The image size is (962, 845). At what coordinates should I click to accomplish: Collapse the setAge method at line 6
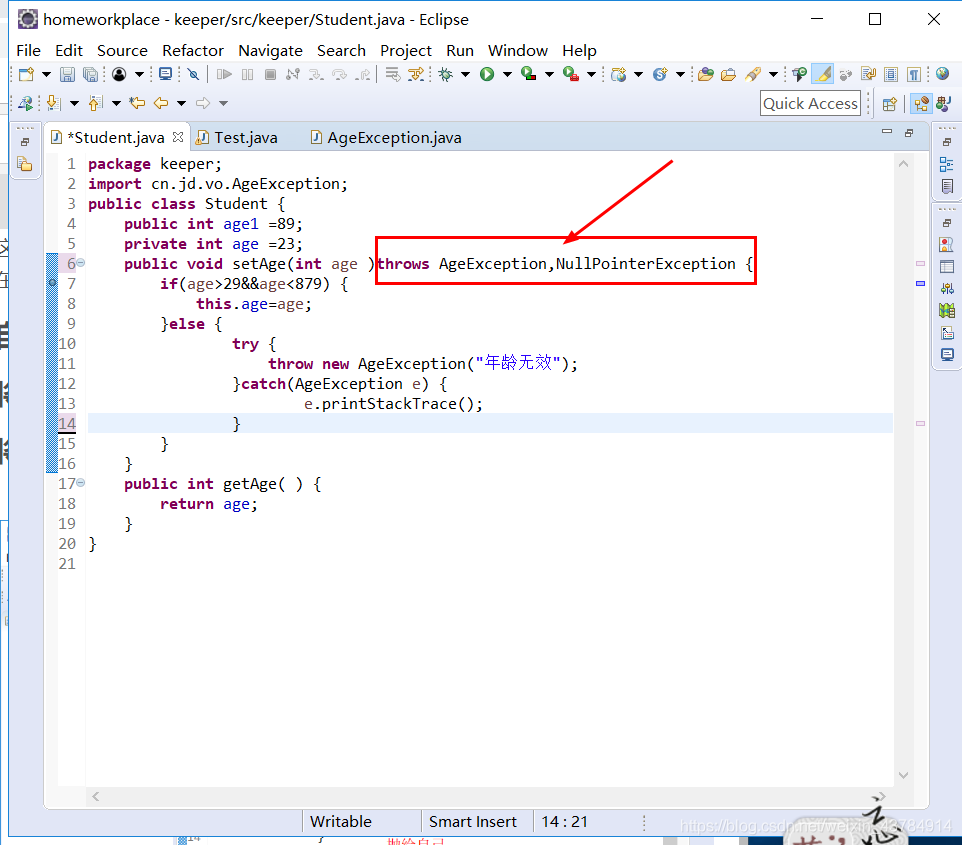tap(81, 264)
